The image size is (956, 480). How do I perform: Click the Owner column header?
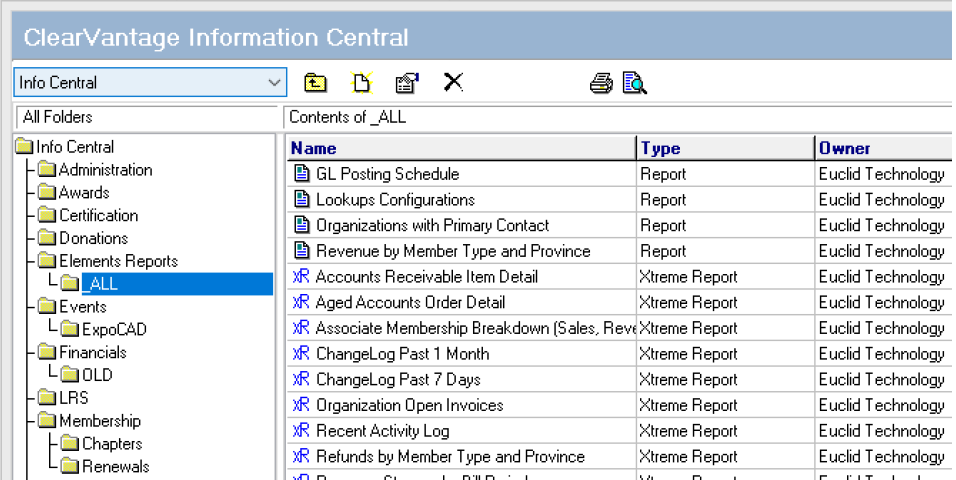click(x=880, y=148)
